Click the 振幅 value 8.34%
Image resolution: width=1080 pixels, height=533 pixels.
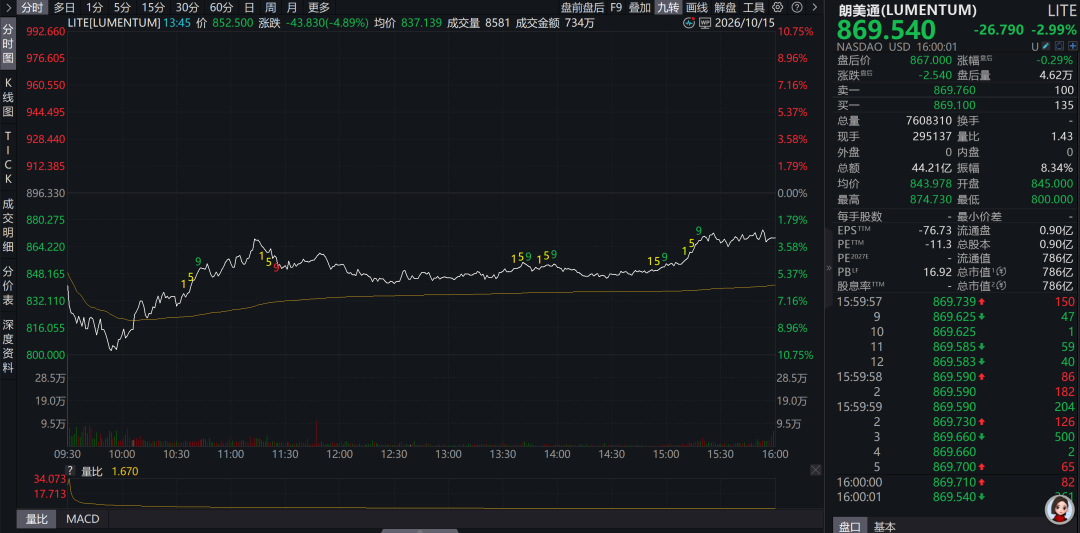click(1058, 167)
